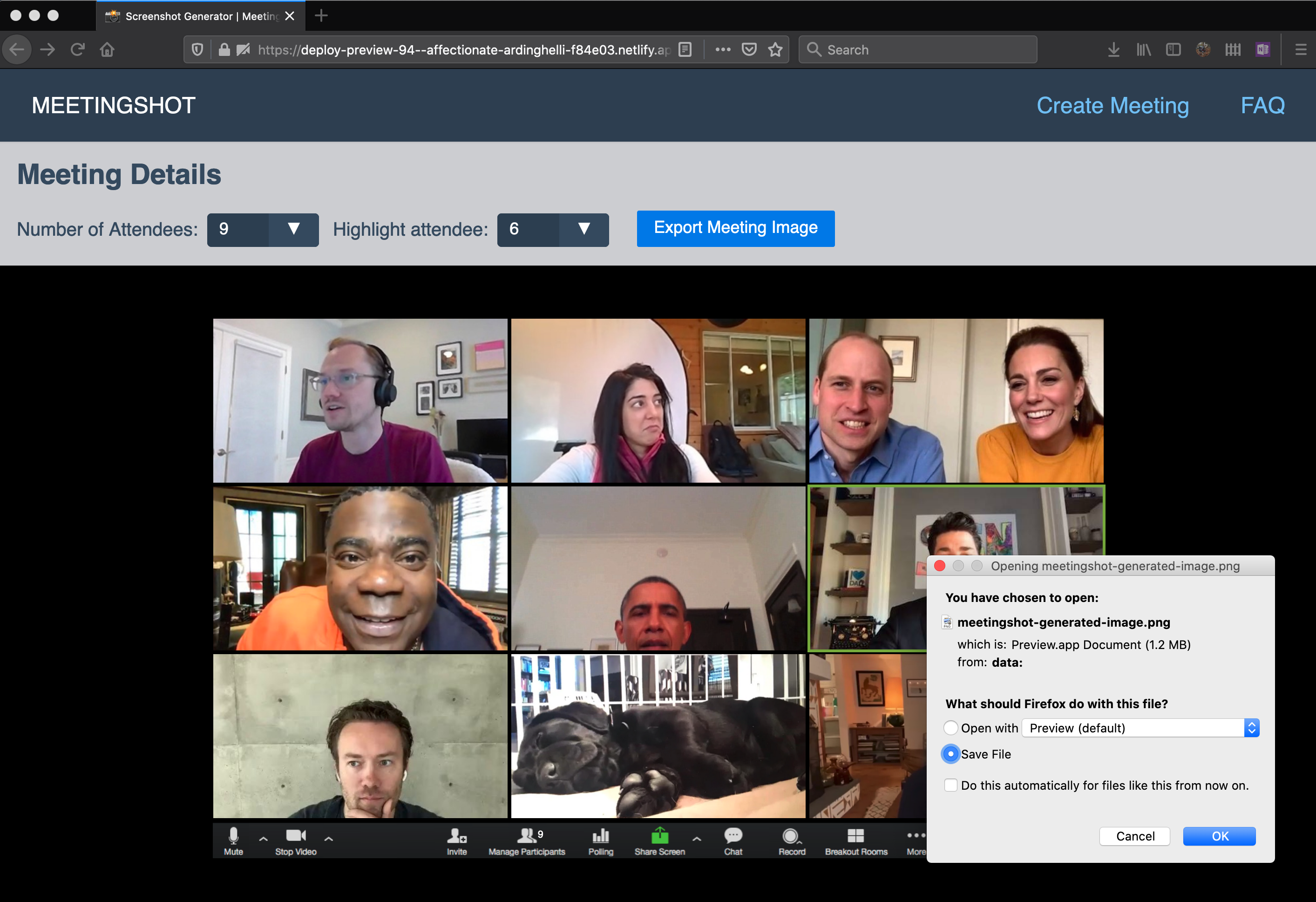Click the Export Meeting Image button
1316x902 pixels.
pyautogui.click(x=735, y=228)
